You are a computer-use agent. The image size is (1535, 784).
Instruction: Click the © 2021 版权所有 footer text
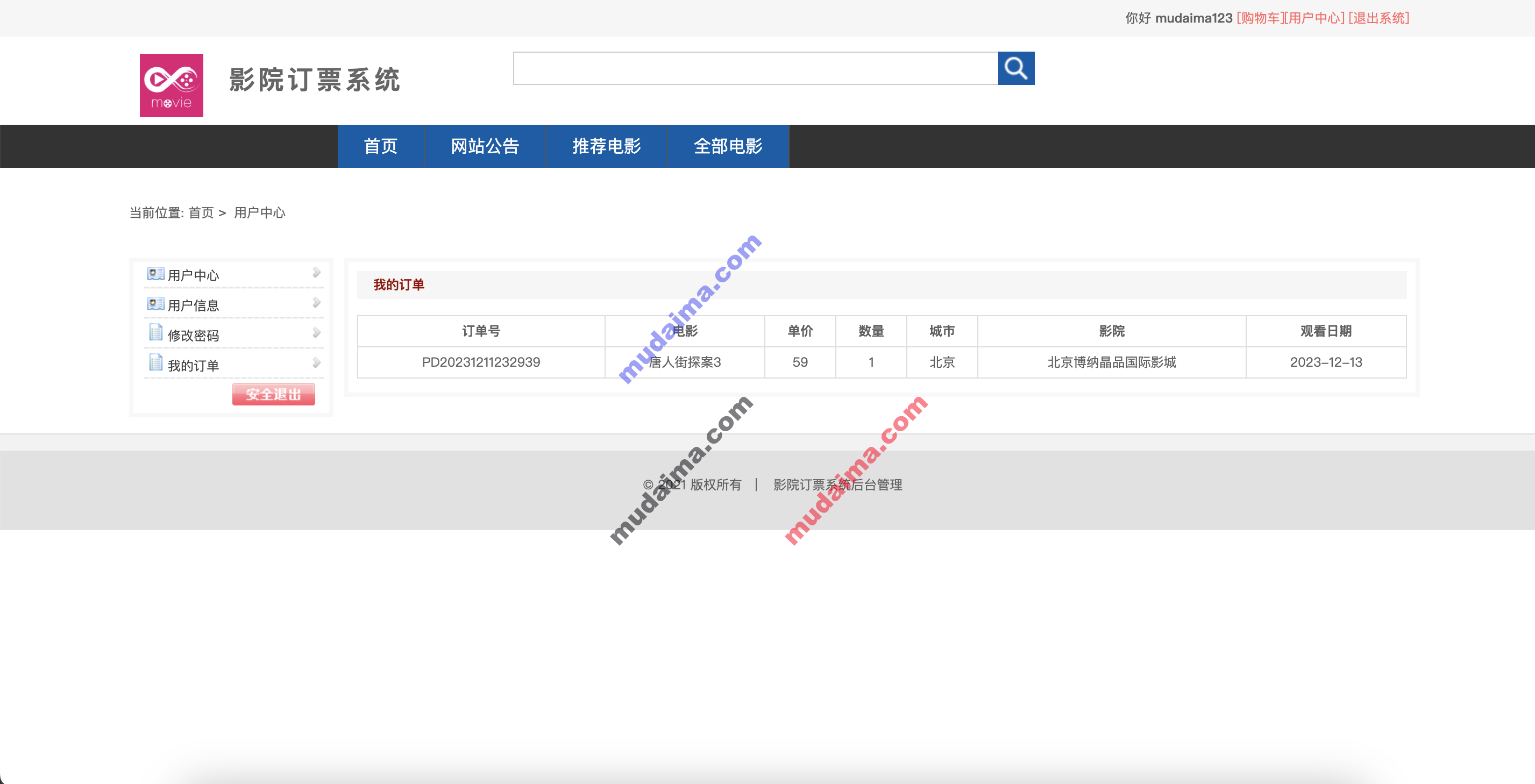coord(692,485)
